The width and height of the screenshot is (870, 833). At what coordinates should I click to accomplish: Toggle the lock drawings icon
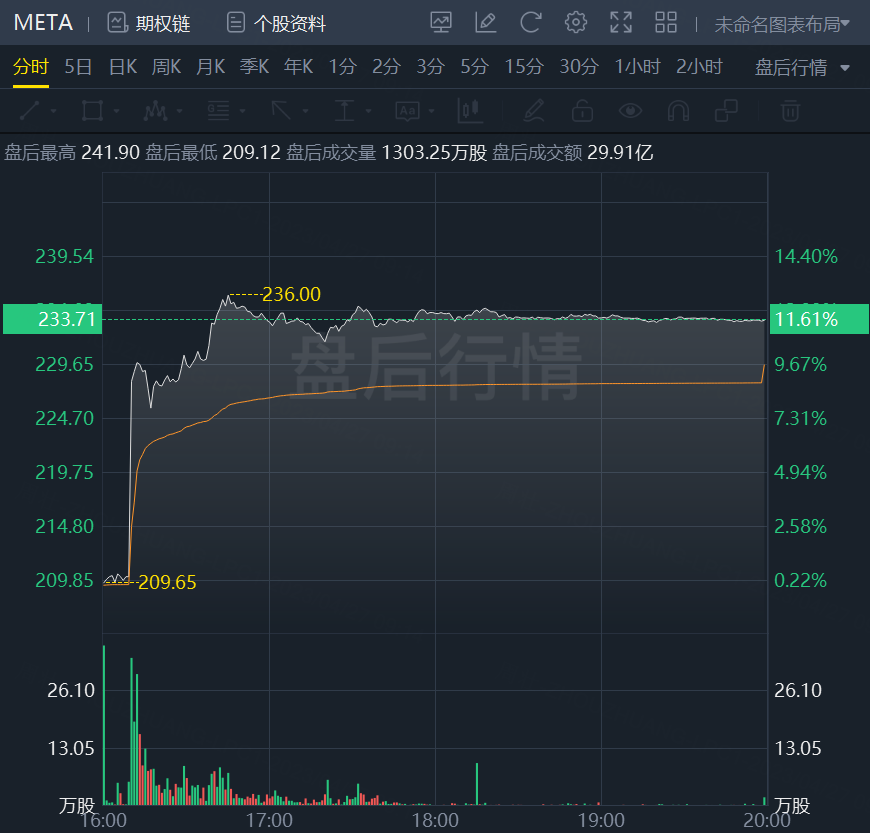(x=582, y=111)
